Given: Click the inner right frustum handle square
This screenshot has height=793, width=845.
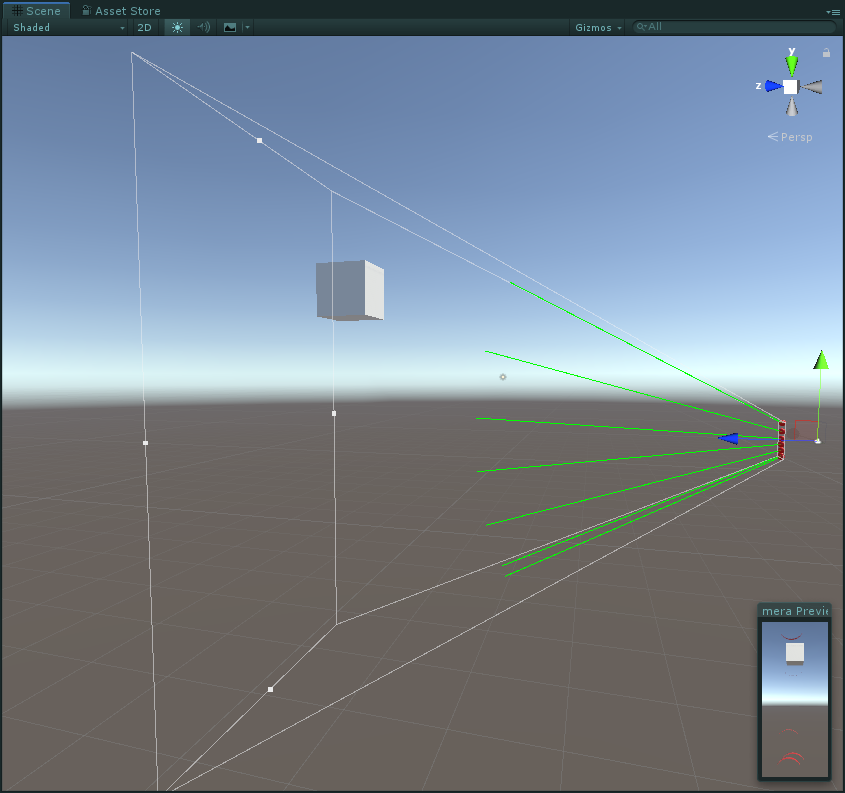Looking at the screenshot, I should 334,414.
